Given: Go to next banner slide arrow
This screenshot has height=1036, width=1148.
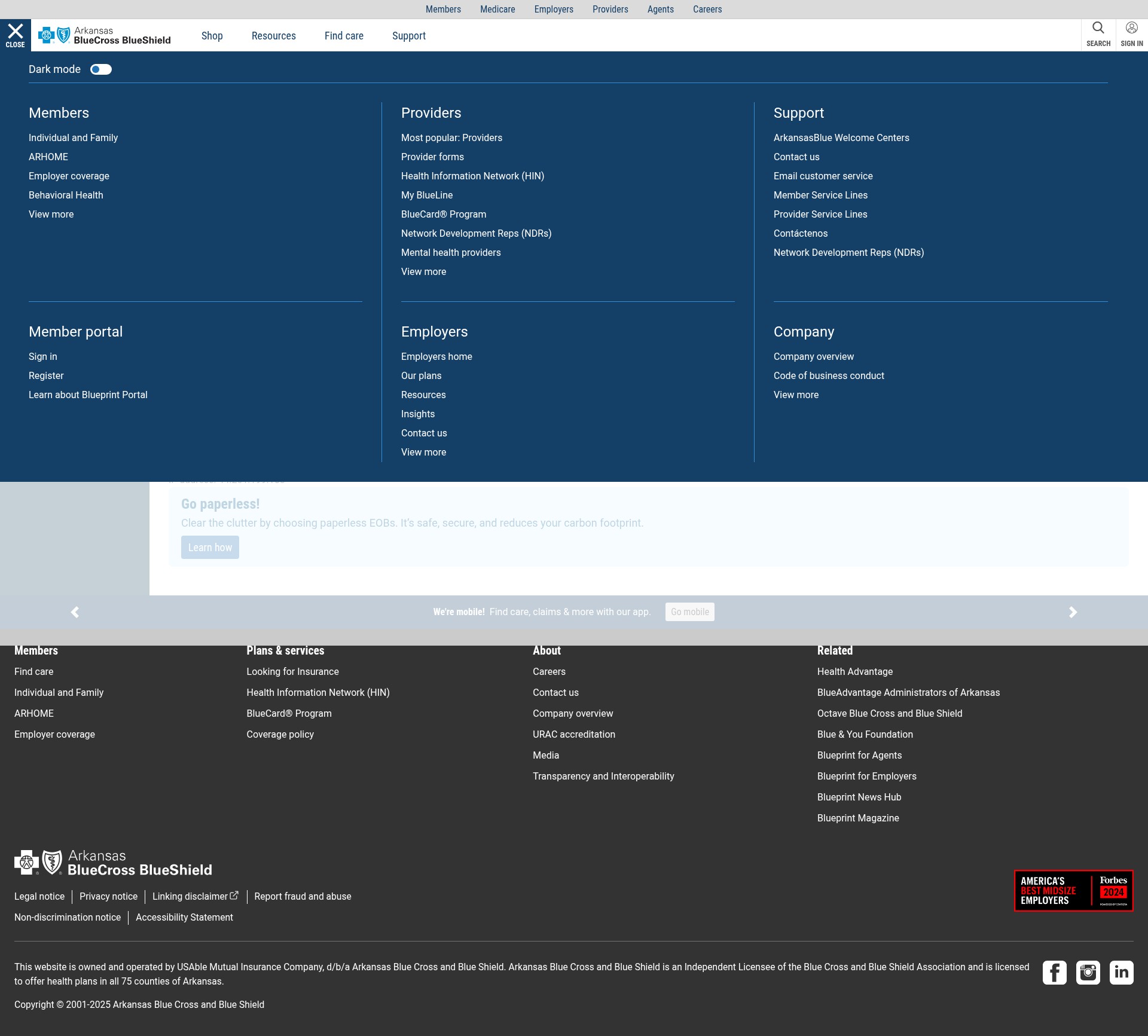Looking at the screenshot, I should [1073, 612].
